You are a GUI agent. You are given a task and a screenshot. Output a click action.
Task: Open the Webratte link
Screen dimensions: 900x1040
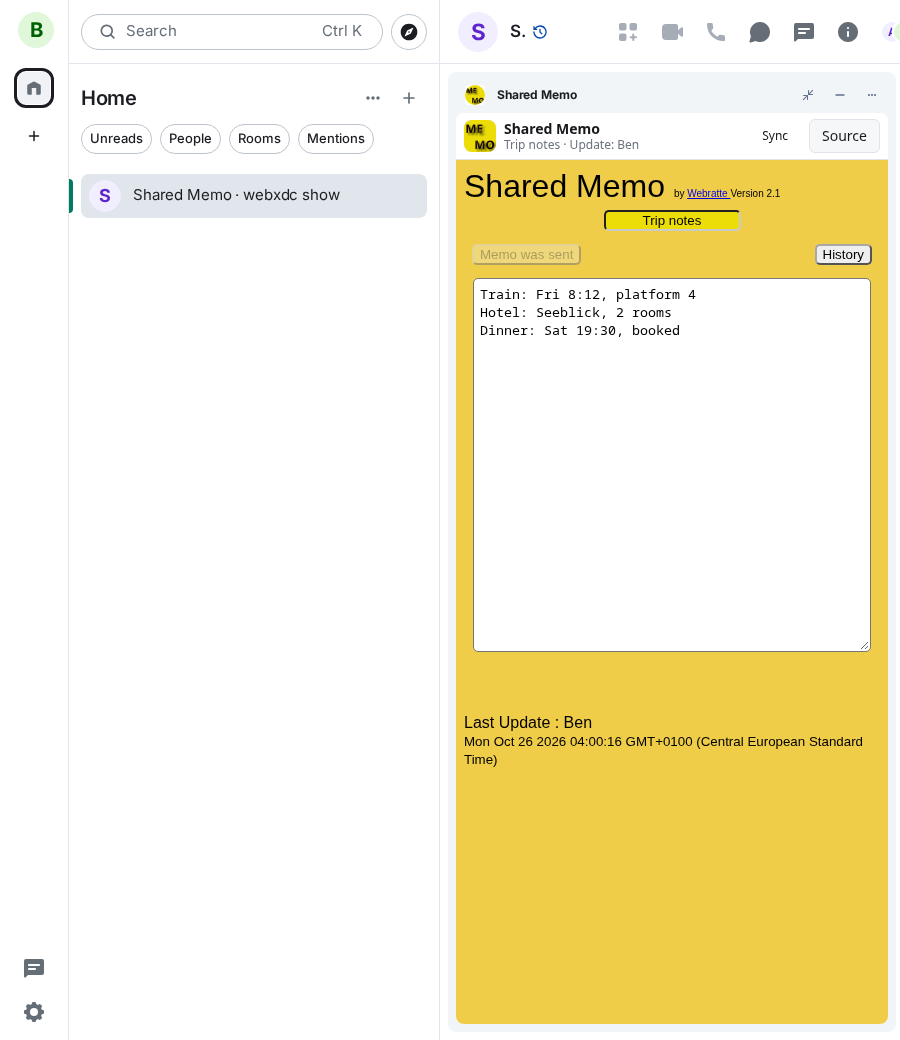click(x=708, y=194)
